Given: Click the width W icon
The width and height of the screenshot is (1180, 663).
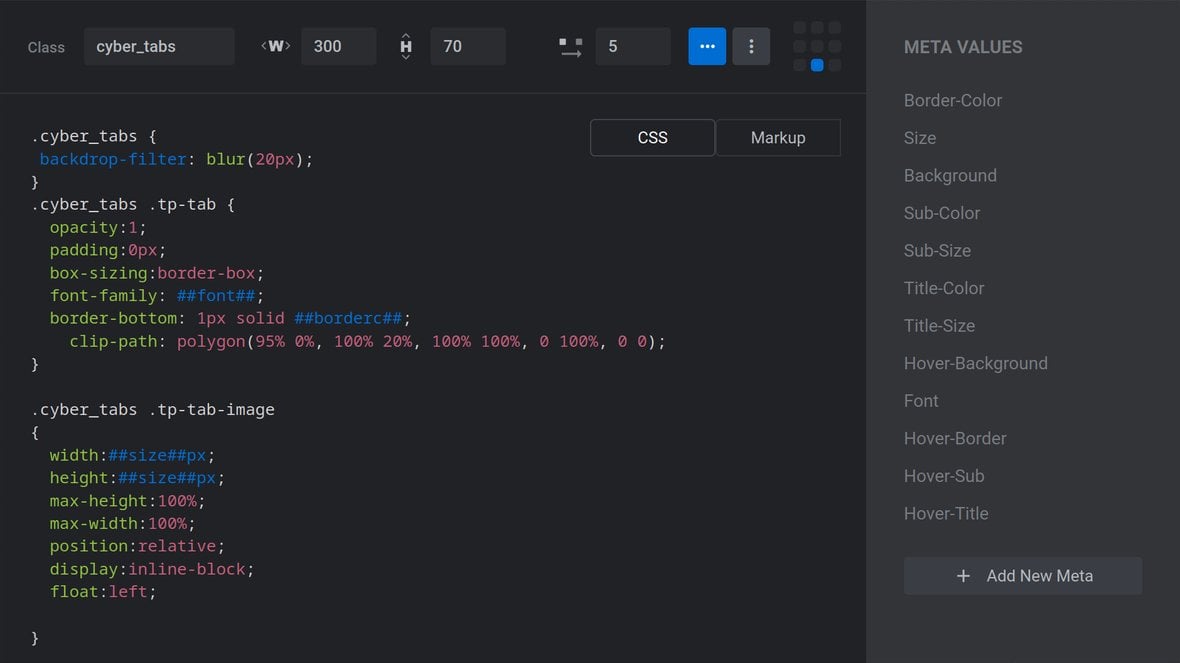Looking at the screenshot, I should click(275, 46).
